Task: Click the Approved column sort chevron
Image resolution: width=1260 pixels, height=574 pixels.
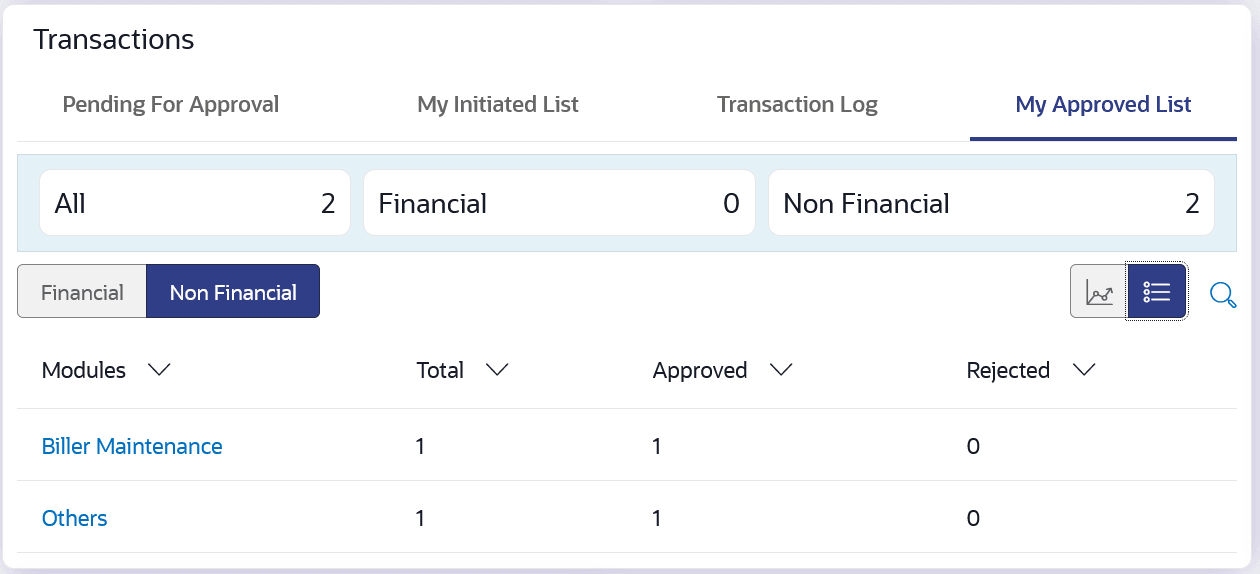Action: click(x=781, y=370)
